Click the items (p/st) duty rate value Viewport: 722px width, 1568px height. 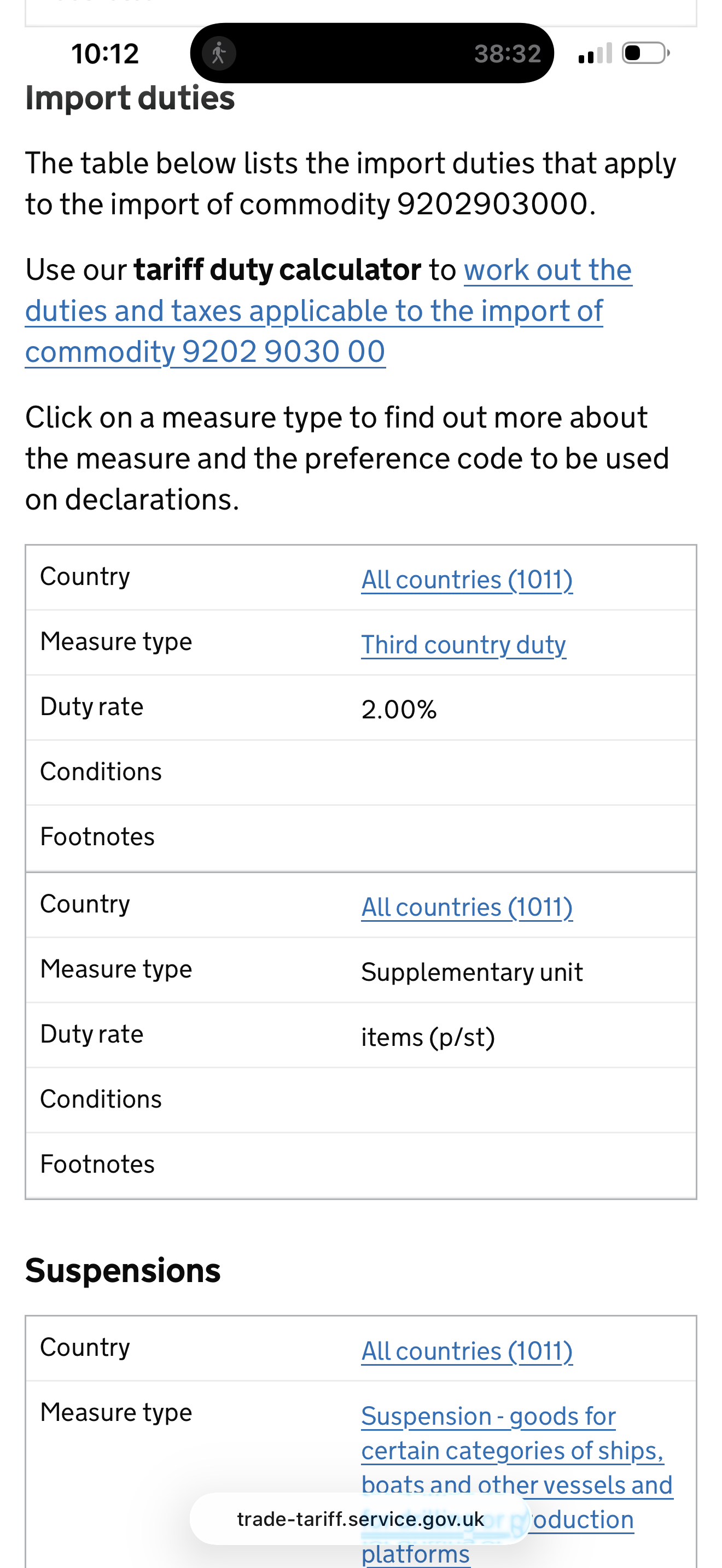(427, 1037)
